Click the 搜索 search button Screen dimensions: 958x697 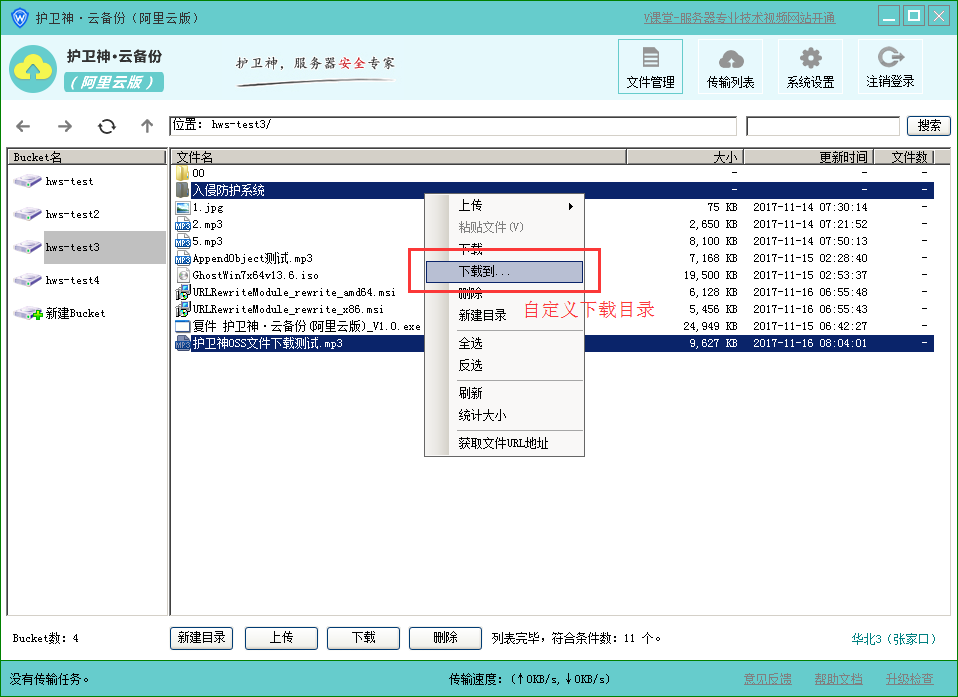point(928,126)
